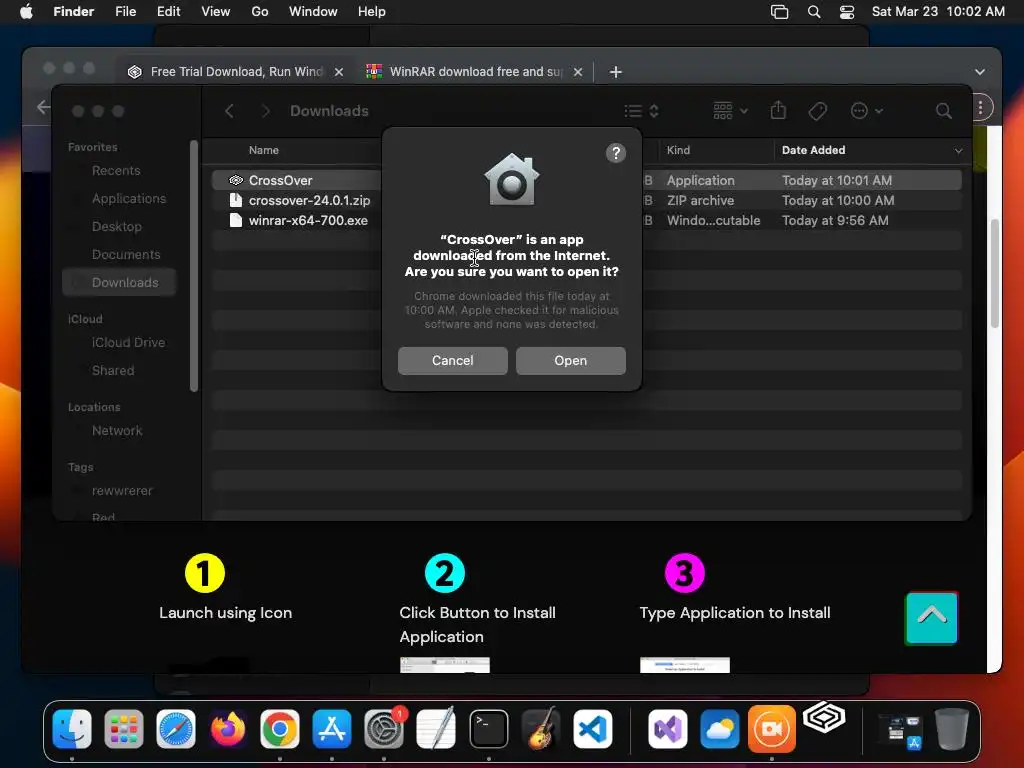The image size is (1024, 768).
Task: Click Stage Manager icon in menu bar
Action: (779, 12)
